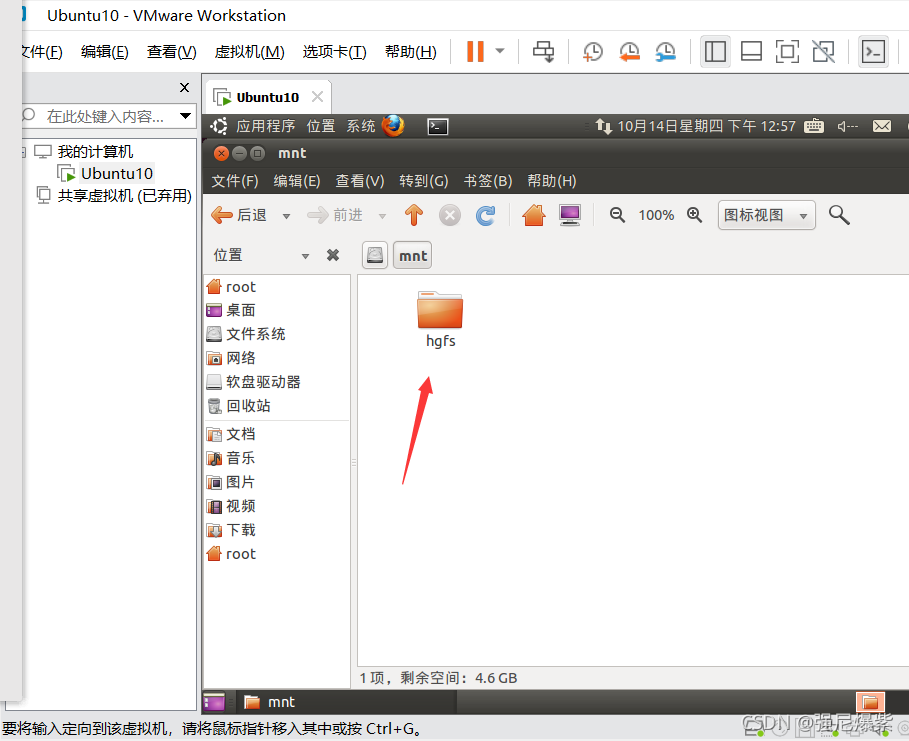Open VMware 编辑(E) menu
This screenshot has width=909, height=741.
pyautogui.click(x=104, y=52)
